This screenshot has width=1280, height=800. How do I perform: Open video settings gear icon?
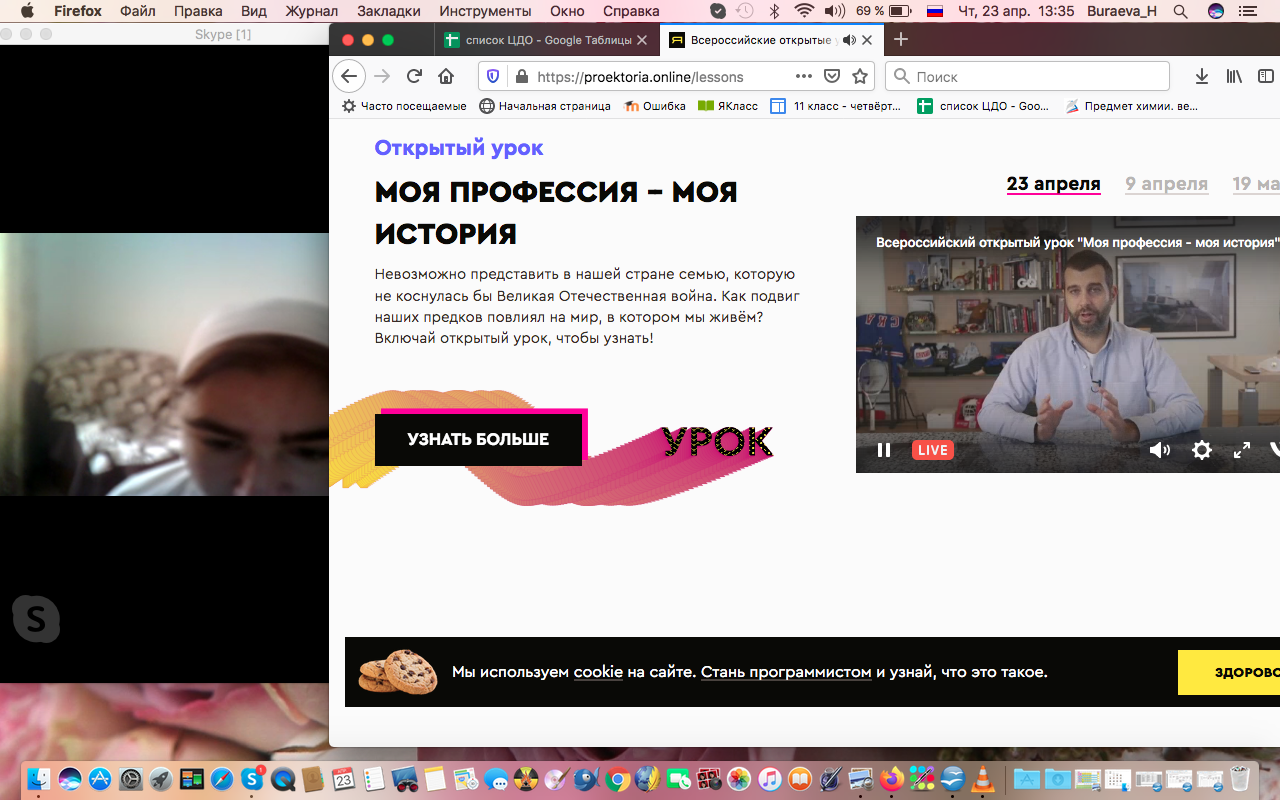[1202, 450]
